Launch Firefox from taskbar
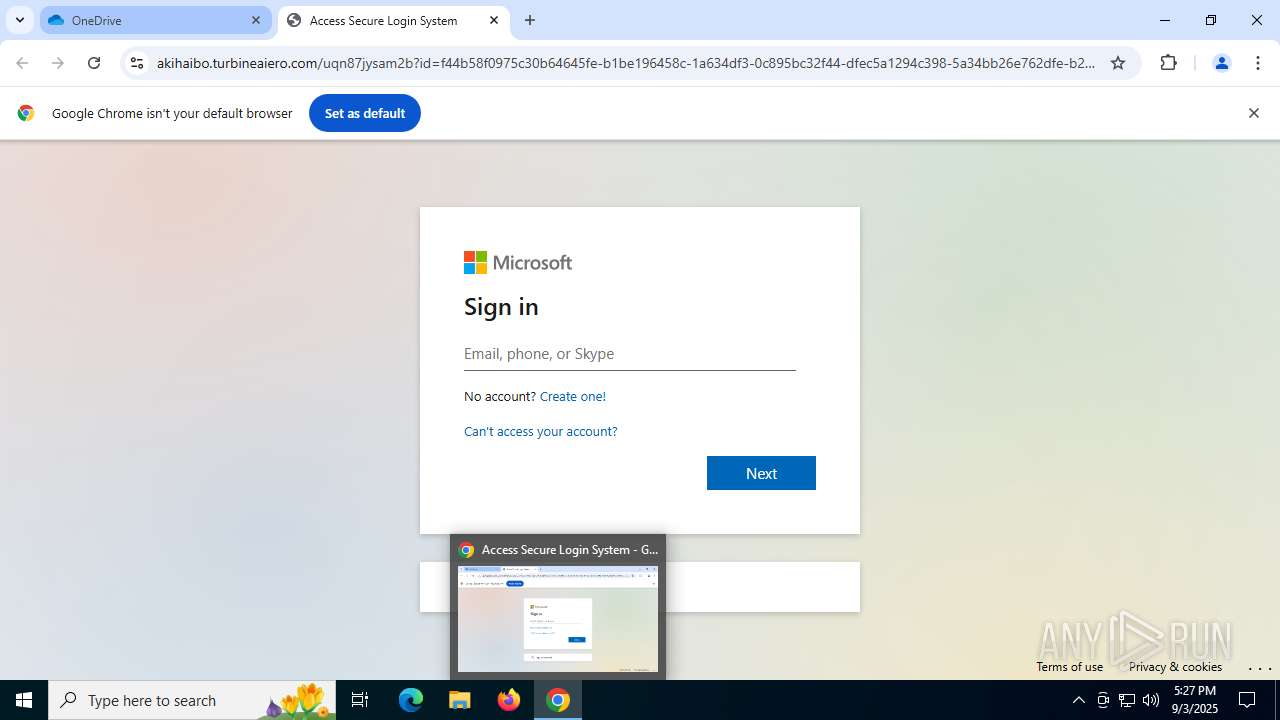Image resolution: width=1280 pixels, height=720 pixels. (x=509, y=700)
